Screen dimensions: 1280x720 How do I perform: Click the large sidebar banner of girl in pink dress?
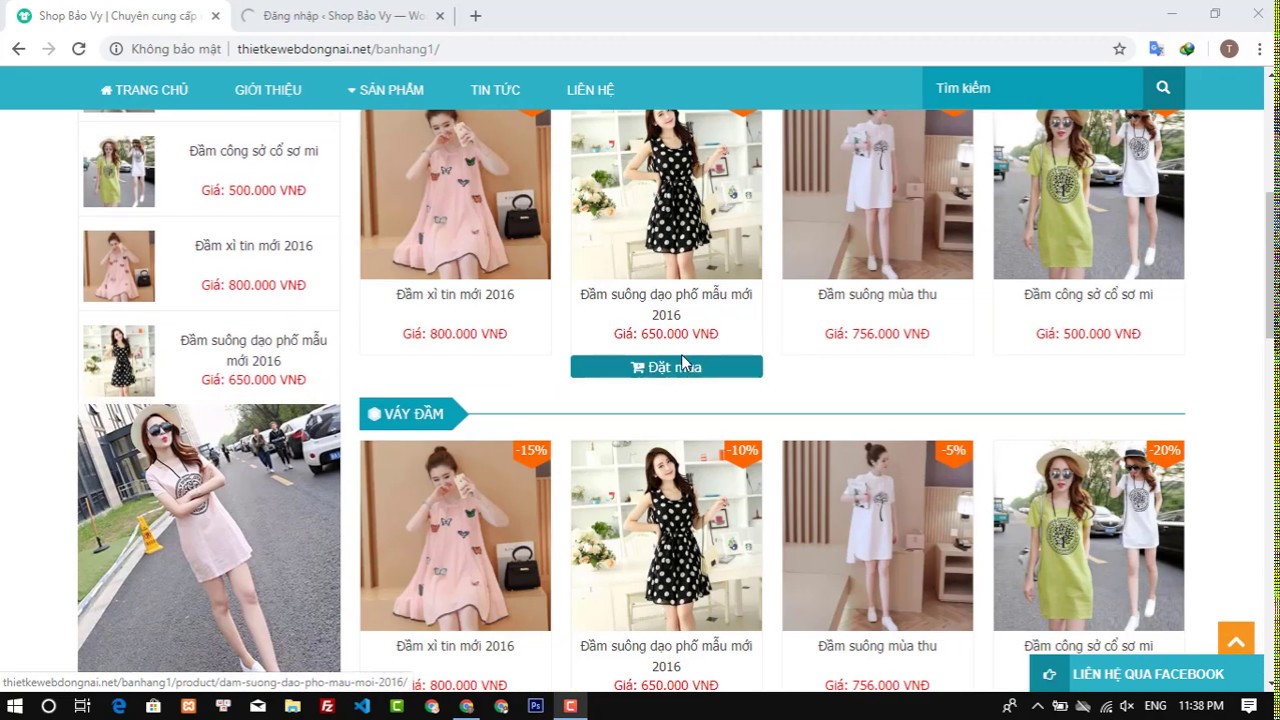[209, 538]
